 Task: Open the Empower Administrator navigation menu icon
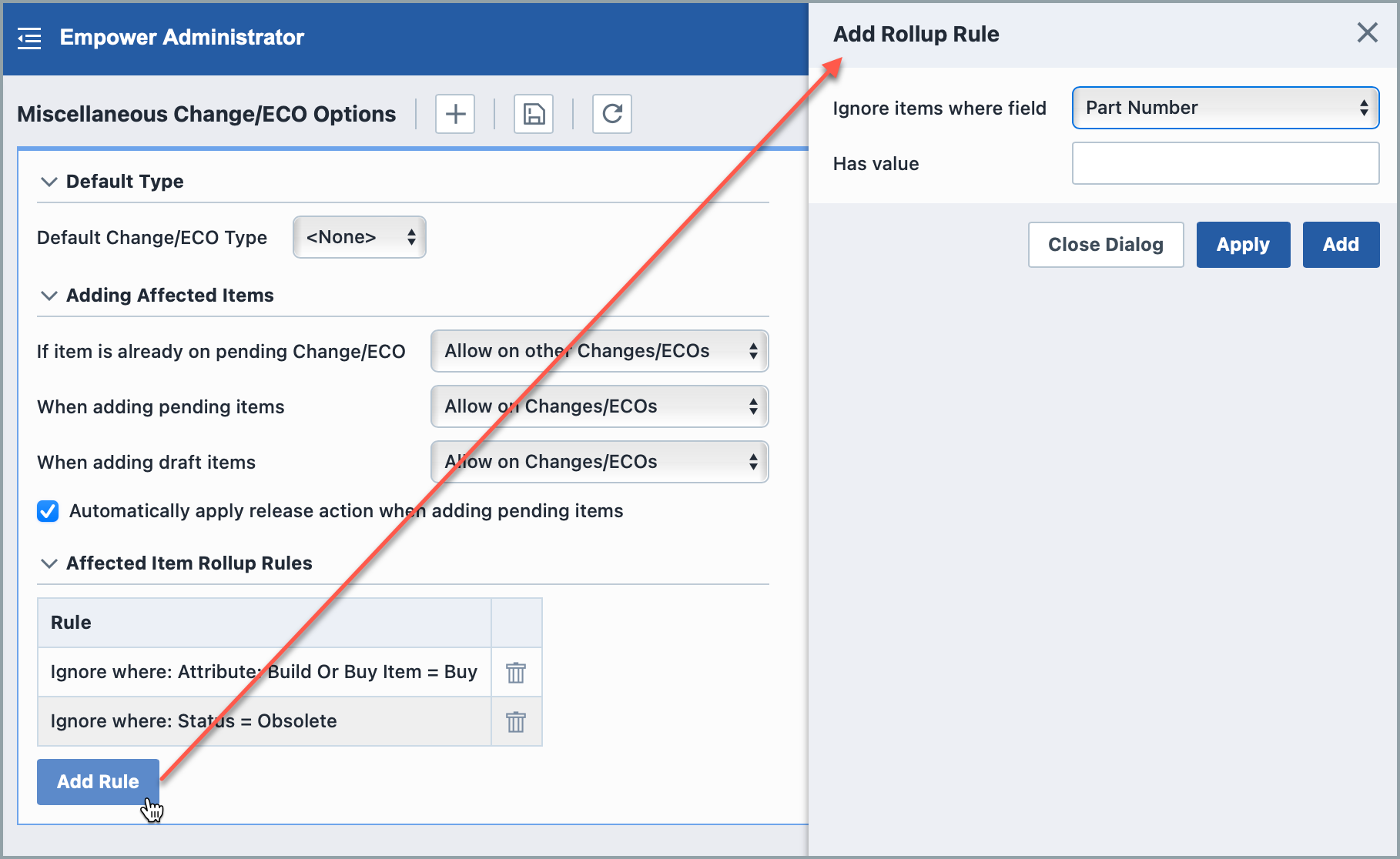pos(29,38)
